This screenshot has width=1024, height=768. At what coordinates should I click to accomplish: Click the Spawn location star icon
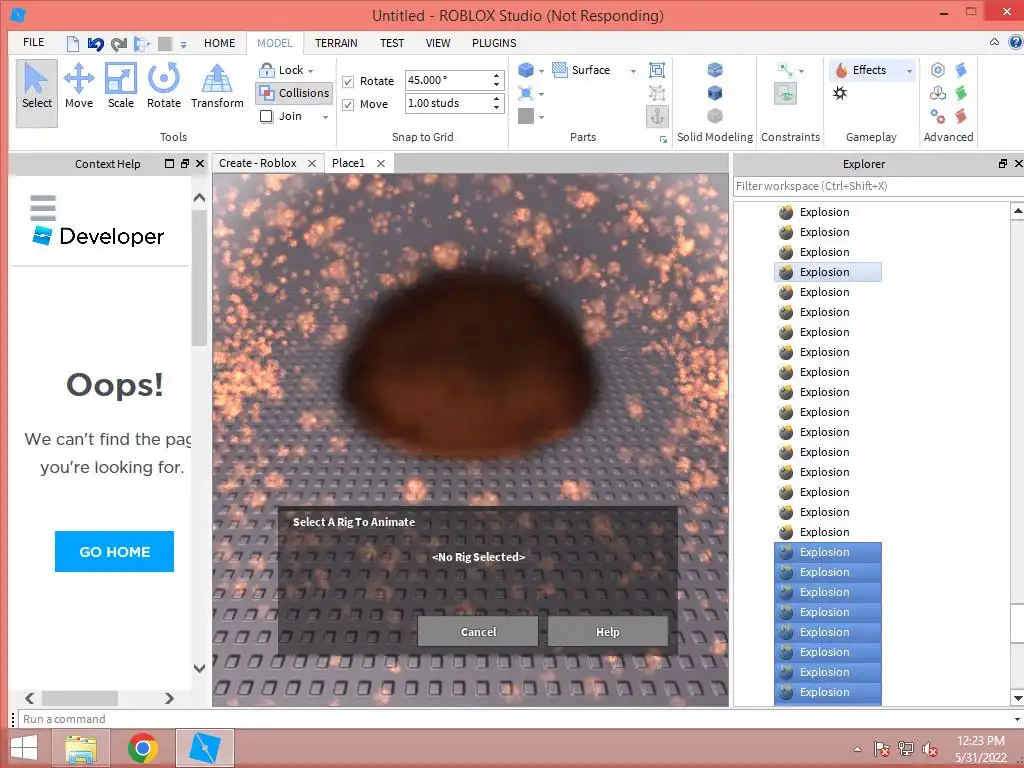click(x=840, y=93)
